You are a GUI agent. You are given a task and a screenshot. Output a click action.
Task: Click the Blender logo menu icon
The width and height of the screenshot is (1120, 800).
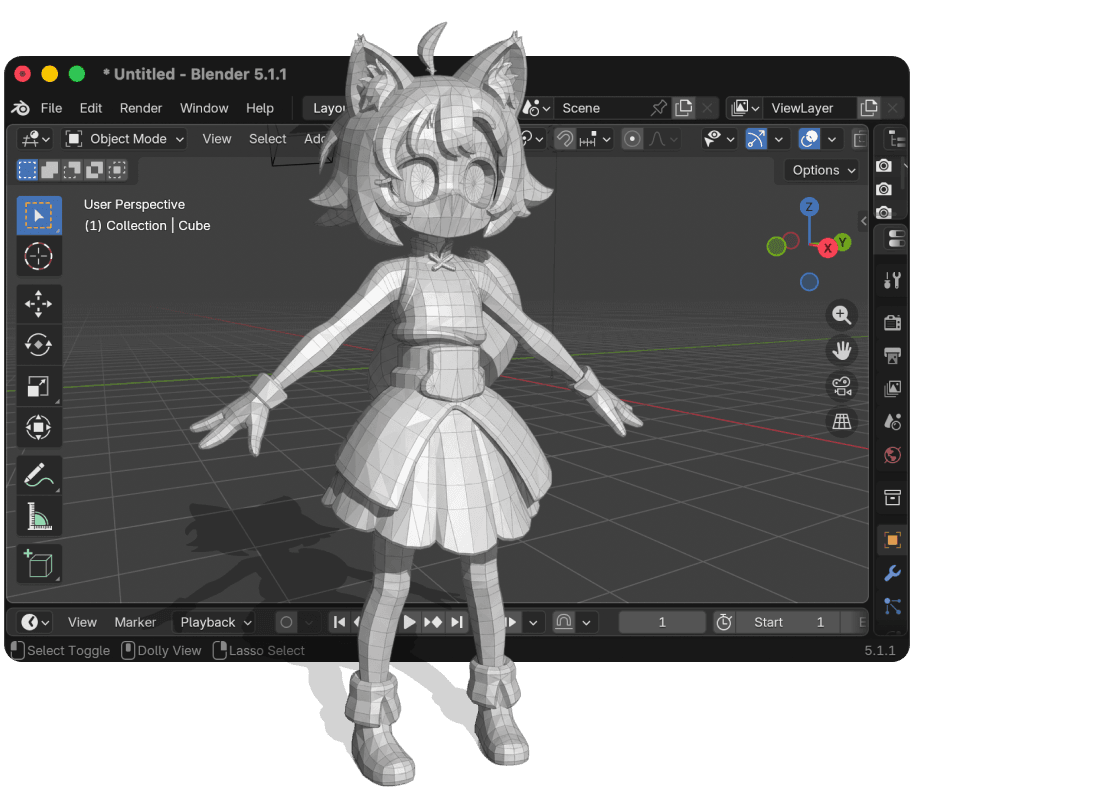coord(21,108)
